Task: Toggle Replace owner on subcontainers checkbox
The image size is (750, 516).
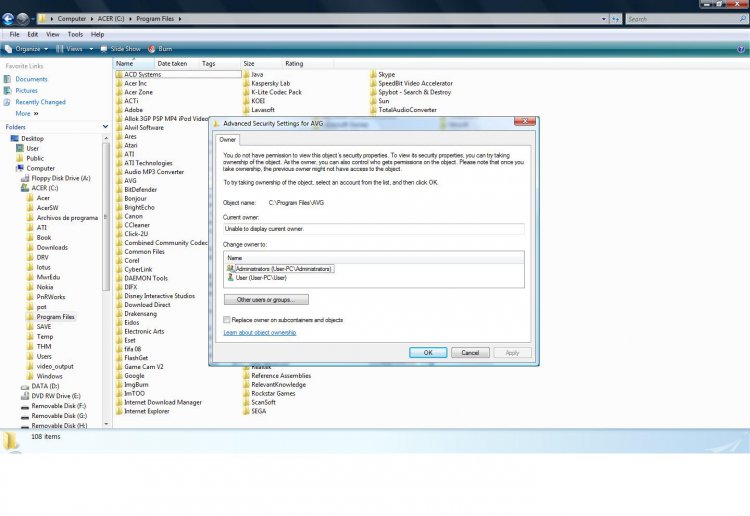Action: click(x=227, y=320)
